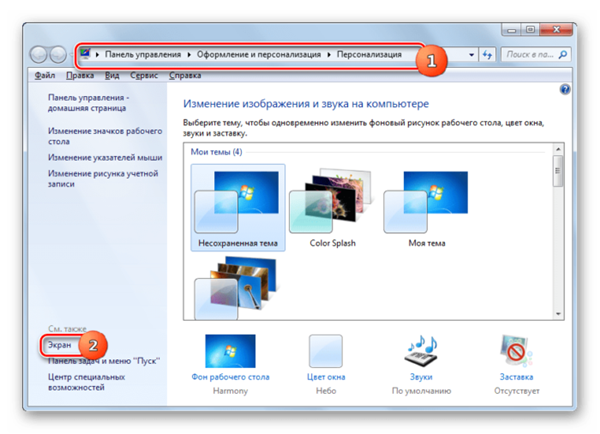Click "Персонализация" breadcrumb segment
This screenshot has width=600, height=434.
(369, 54)
